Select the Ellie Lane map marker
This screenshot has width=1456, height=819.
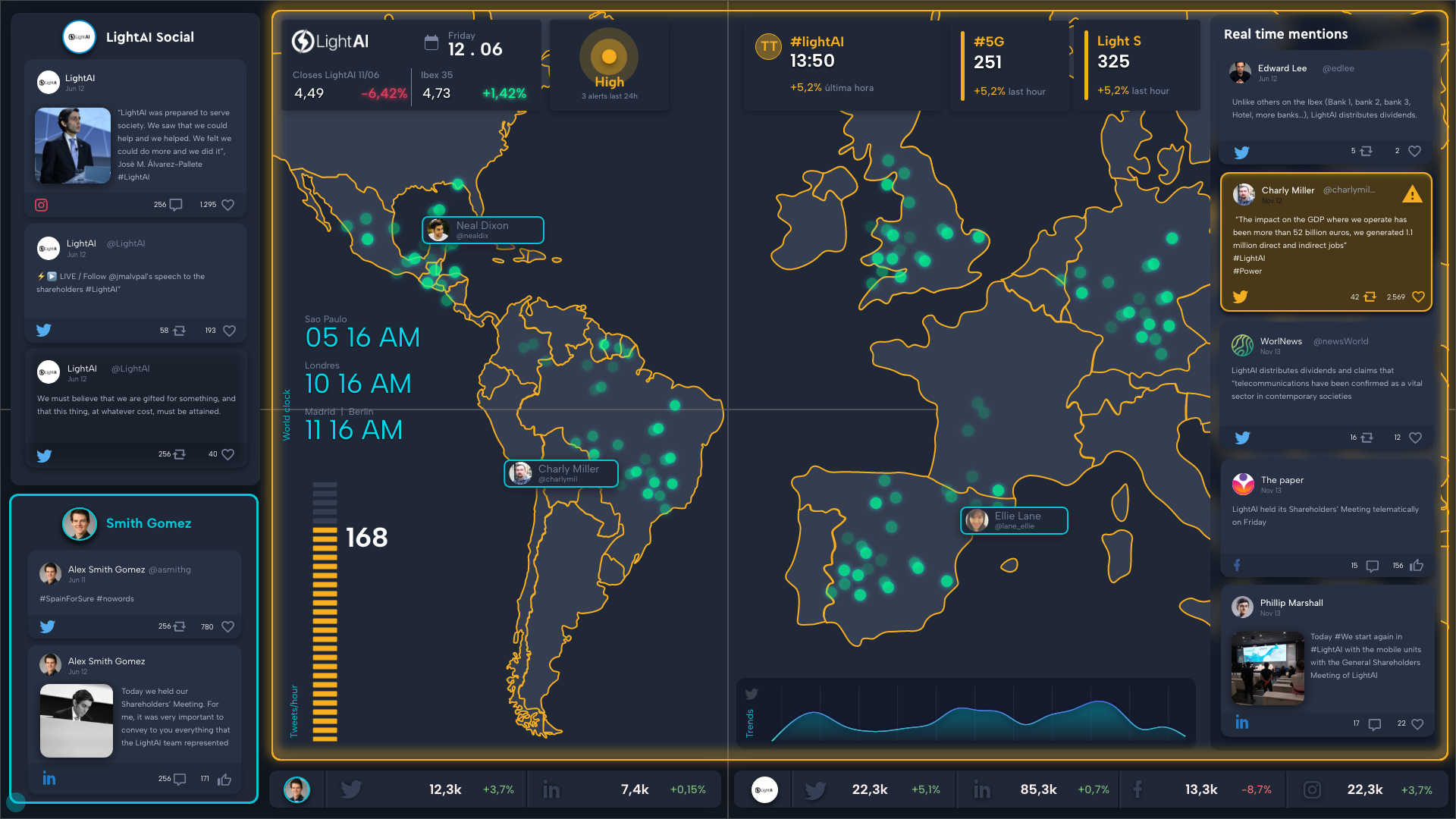1015,520
